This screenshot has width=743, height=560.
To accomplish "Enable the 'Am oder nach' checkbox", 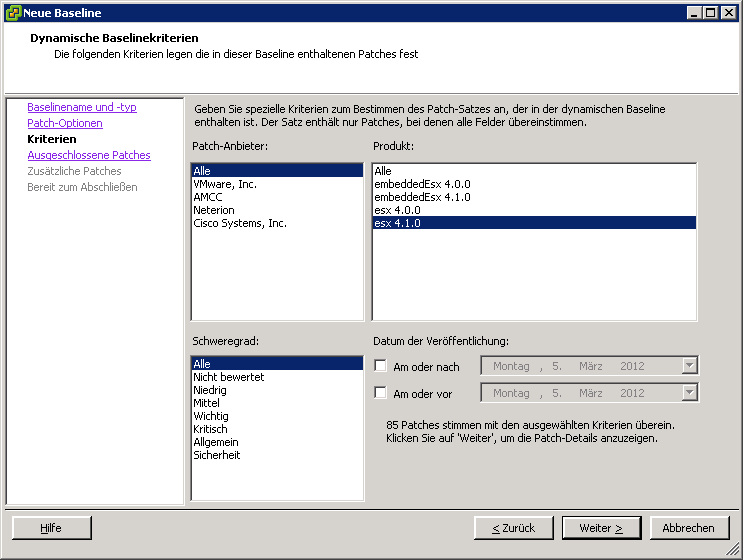I will [380, 367].
